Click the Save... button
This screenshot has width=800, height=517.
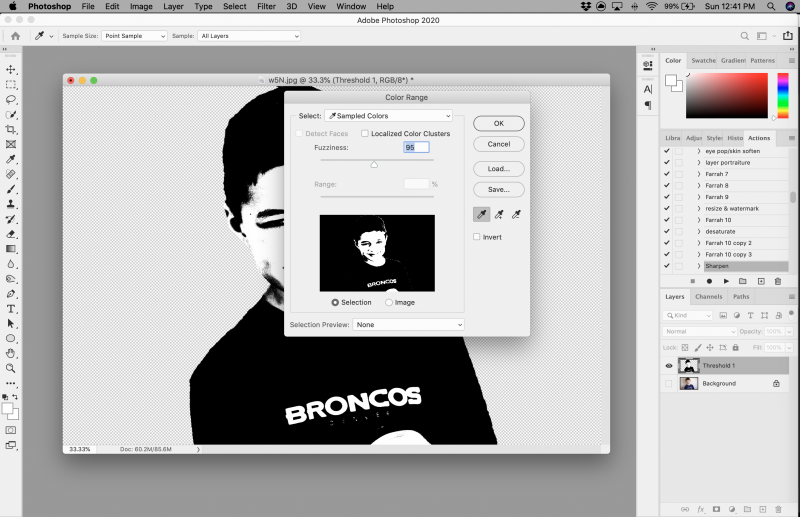(499, 189)
